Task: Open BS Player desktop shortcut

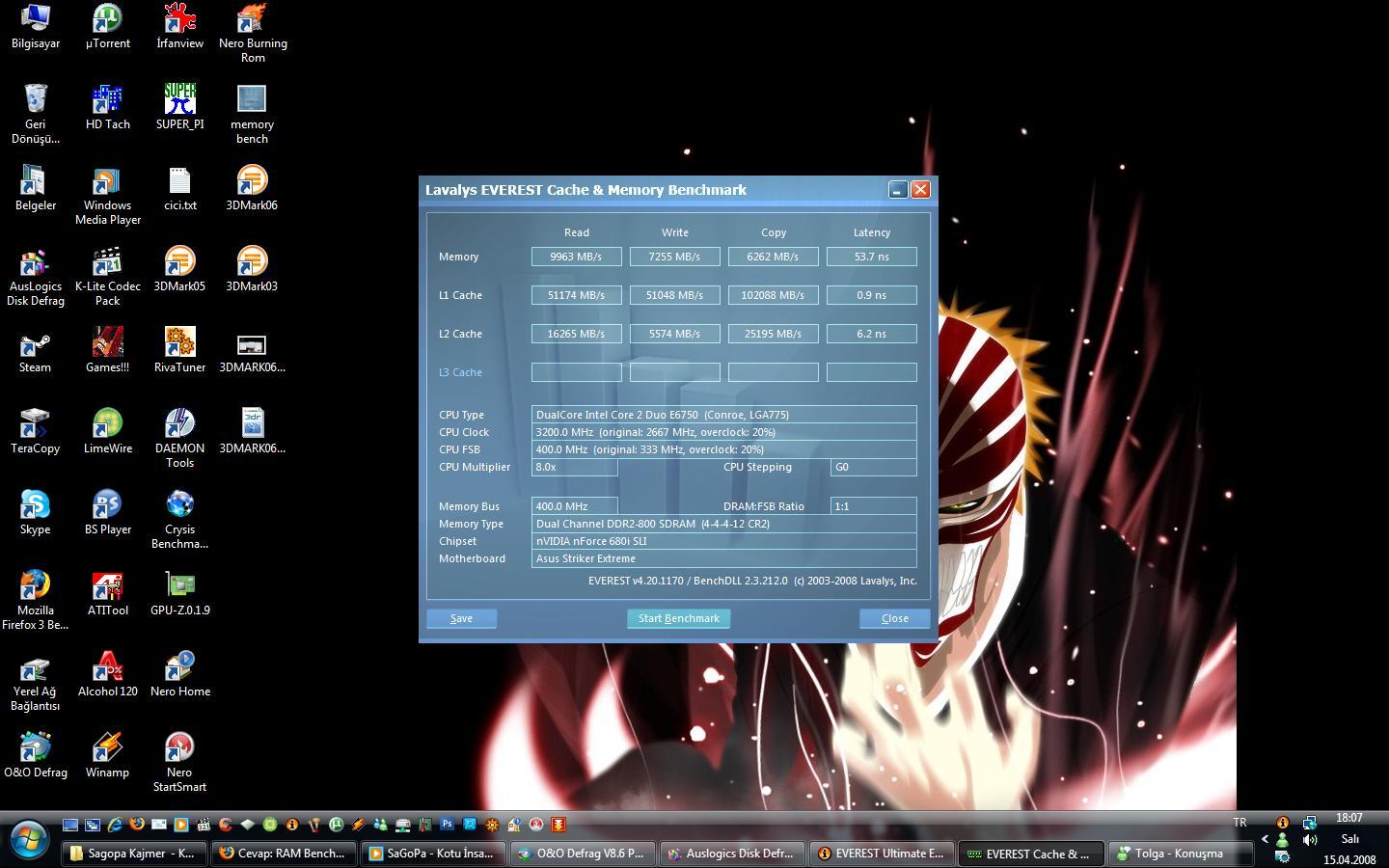Action: click(x=107, y=512)
